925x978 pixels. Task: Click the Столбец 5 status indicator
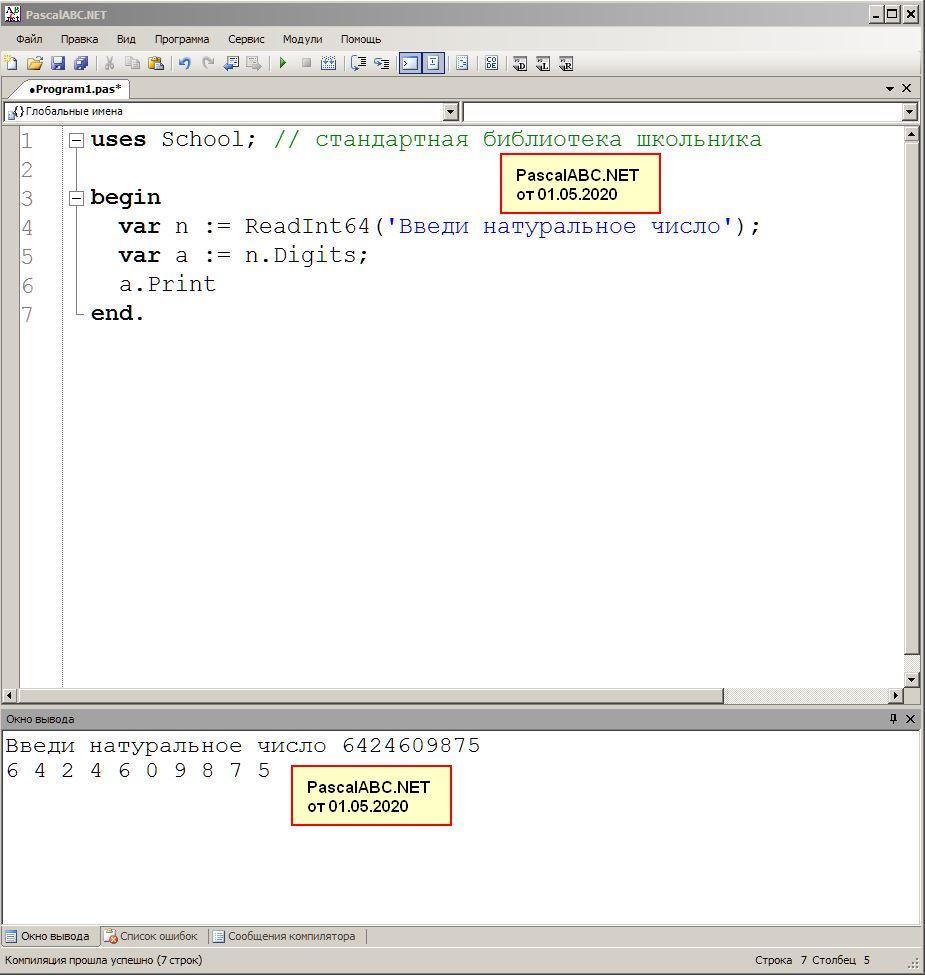coord(841,960)
